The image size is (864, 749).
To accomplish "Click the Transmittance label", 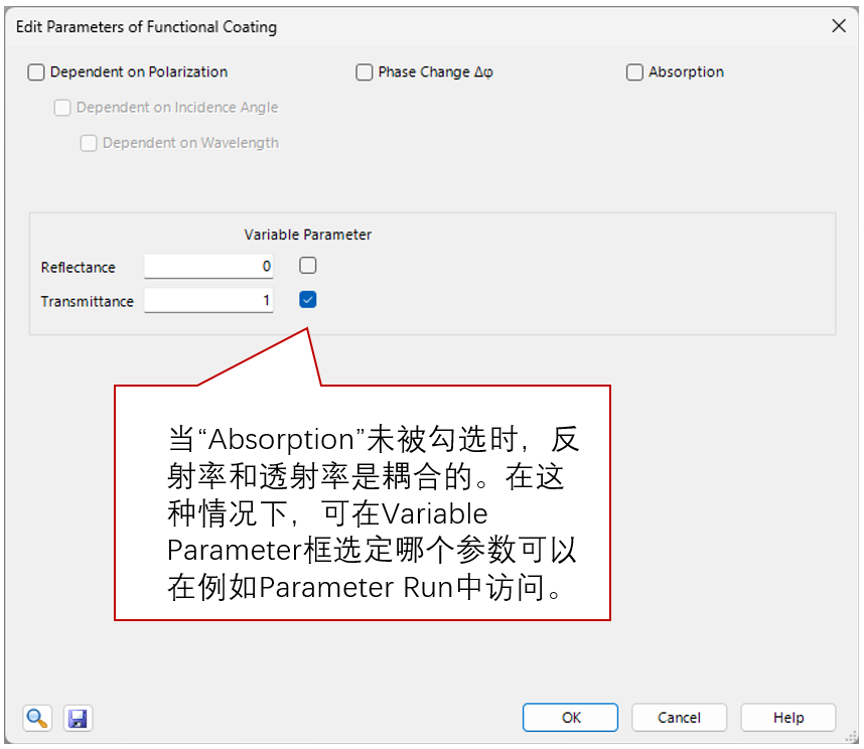I will tap(87, 301).
